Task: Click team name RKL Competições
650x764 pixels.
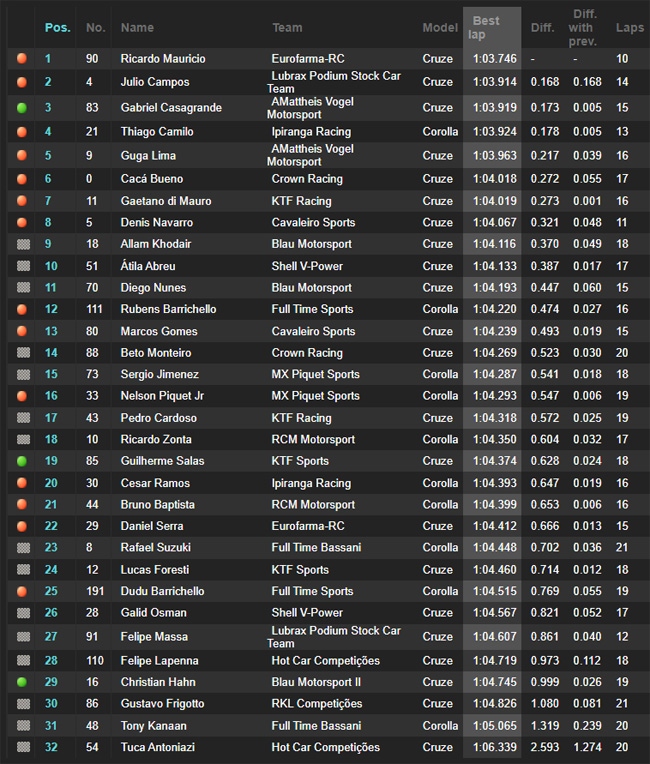Action: 317,704
